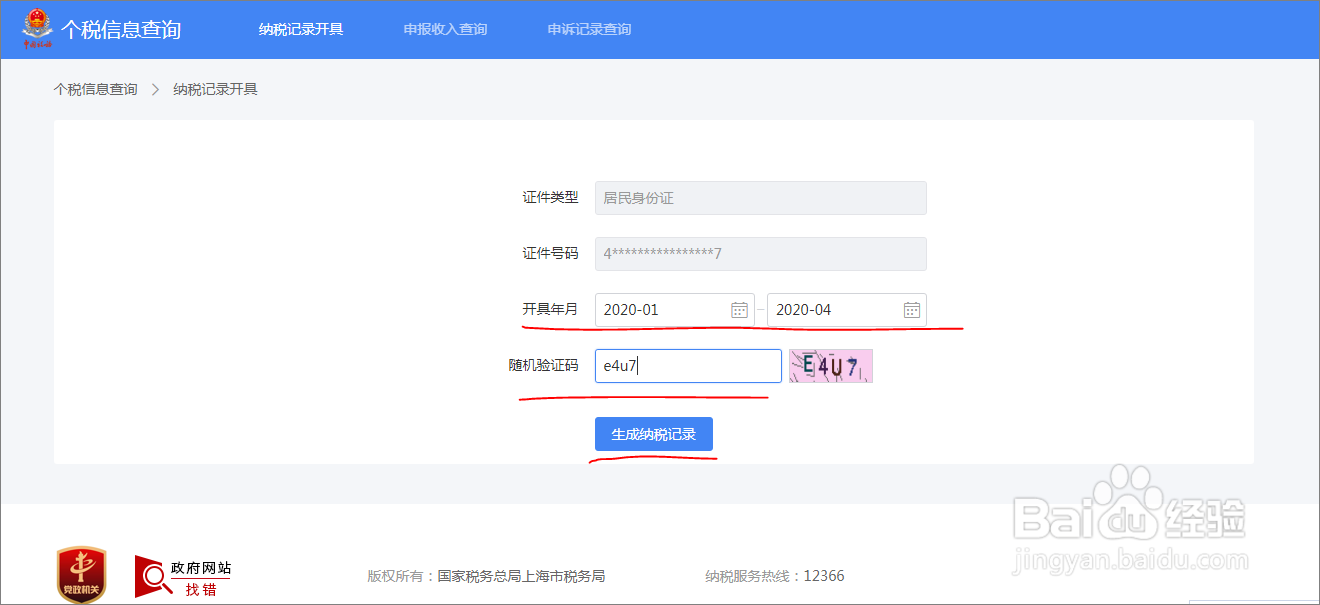The width and height of the screenshot is (1320, 605).
Task: Click the captcha image E4U7 to refresh
Action: 830,366
